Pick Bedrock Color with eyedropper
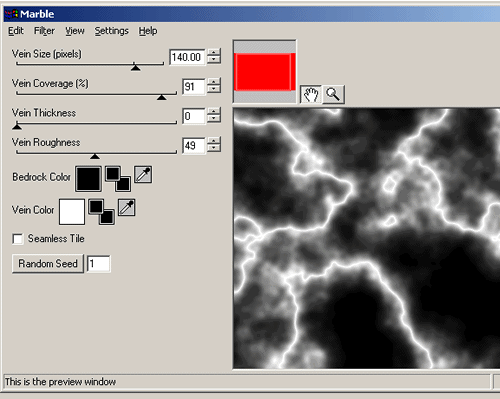The width and height of the screenshot is (500, 399). 143,174
